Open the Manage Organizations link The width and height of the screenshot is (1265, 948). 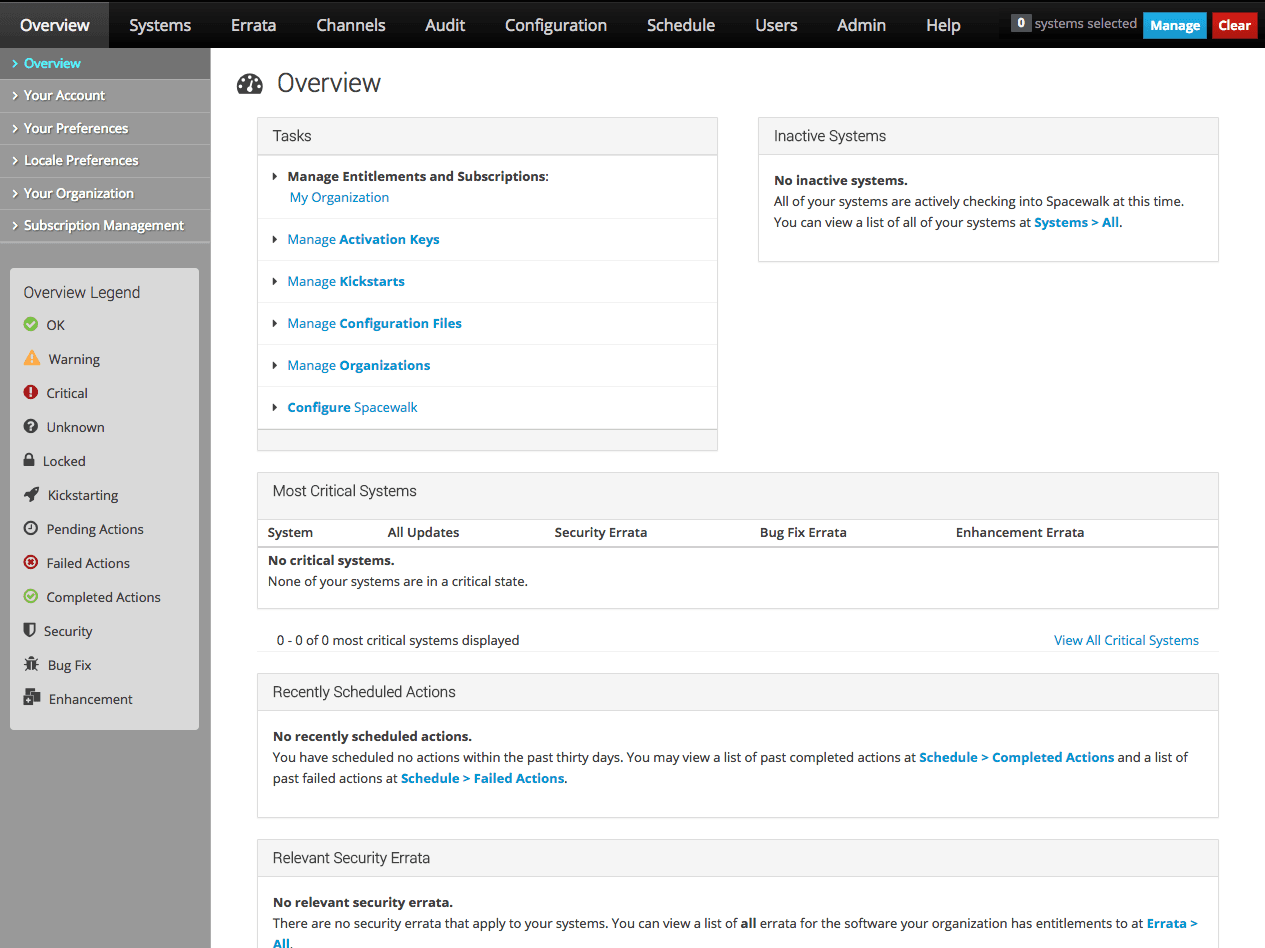pyautogui.click(x=359, y=365)
